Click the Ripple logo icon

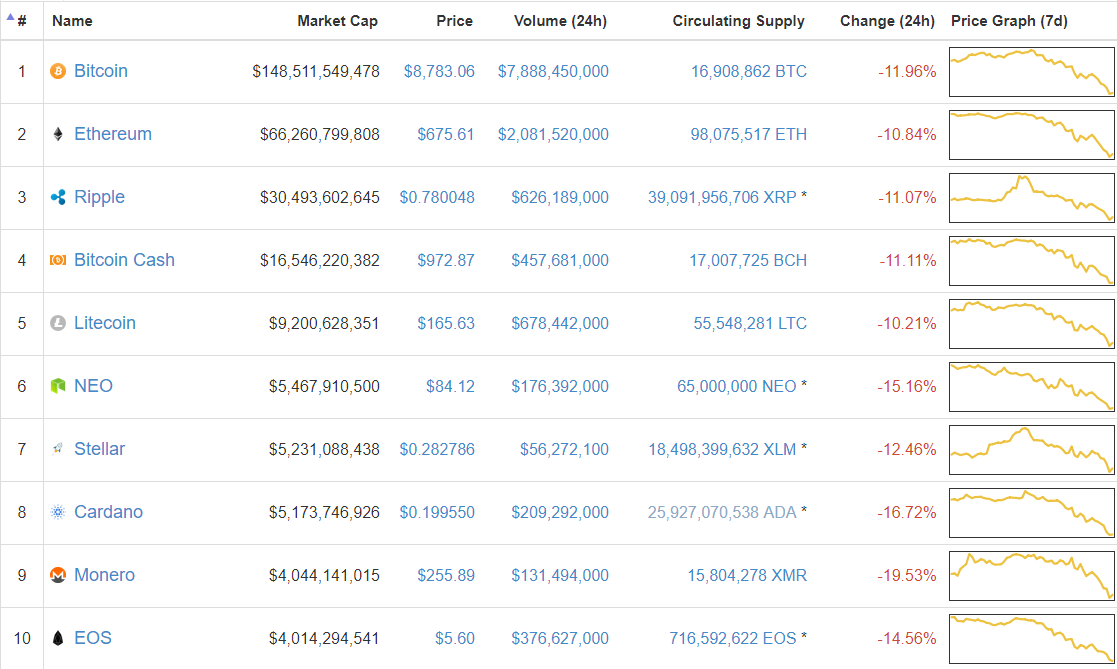(x=57, y=197)
